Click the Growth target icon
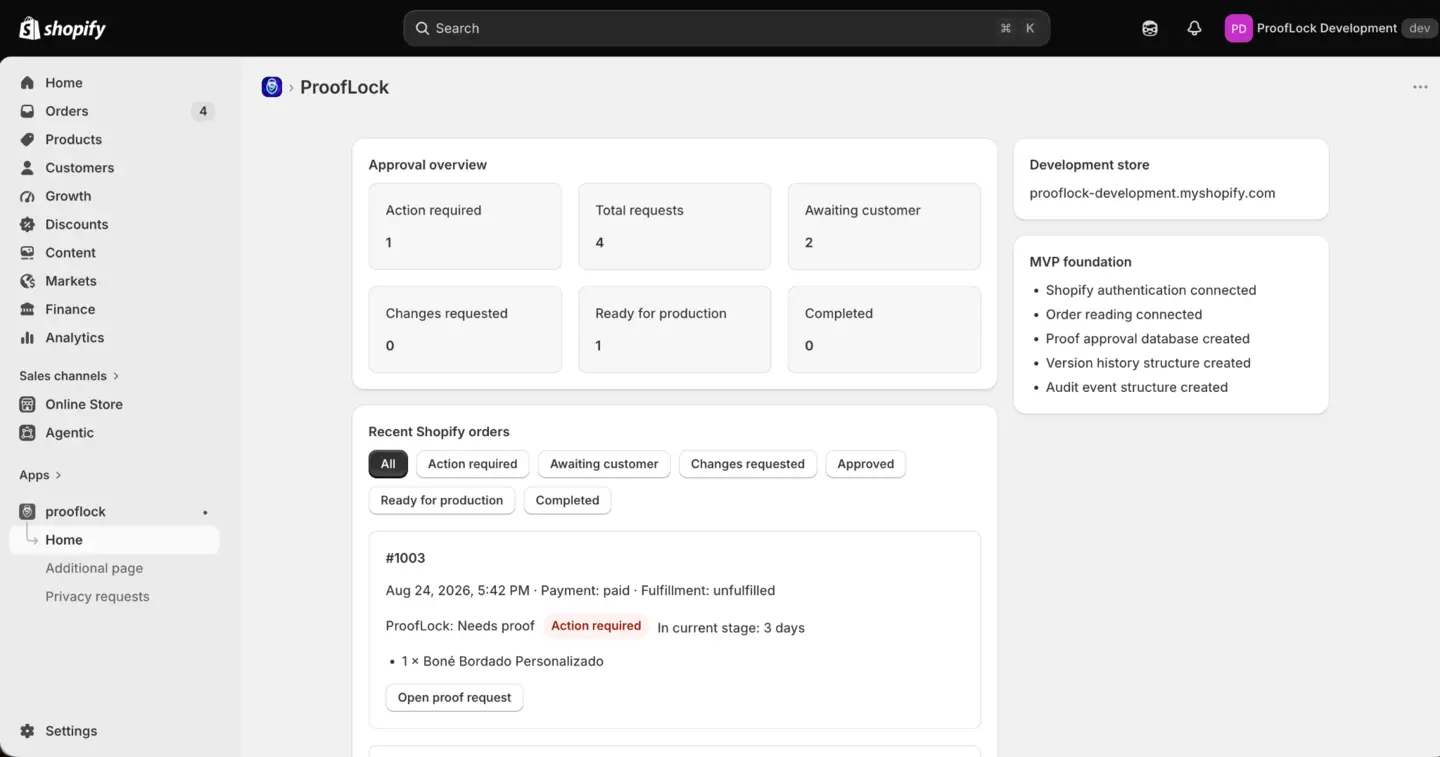This screenshot has height=757, width=1440. (27, 196)
